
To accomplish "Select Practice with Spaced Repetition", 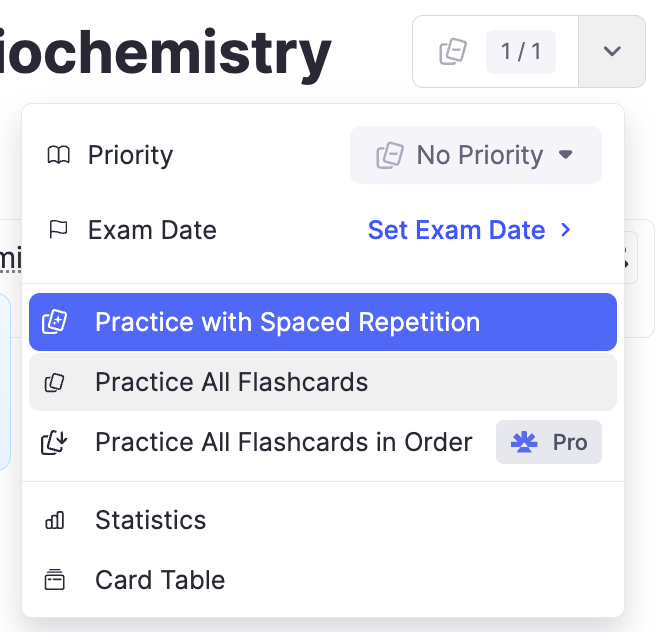I will [287, 322].
